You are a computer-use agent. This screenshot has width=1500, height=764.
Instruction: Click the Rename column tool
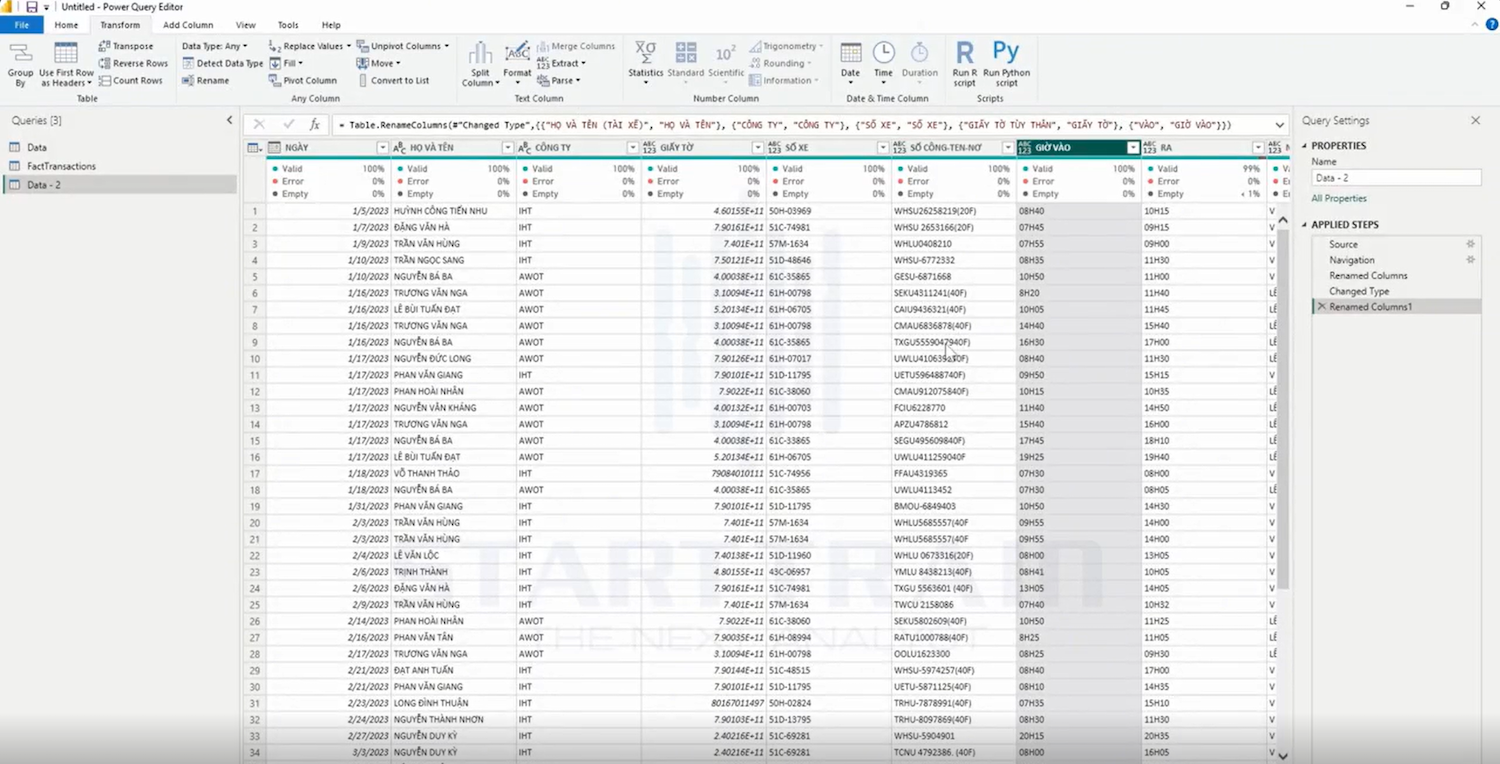tap(206, 80)
